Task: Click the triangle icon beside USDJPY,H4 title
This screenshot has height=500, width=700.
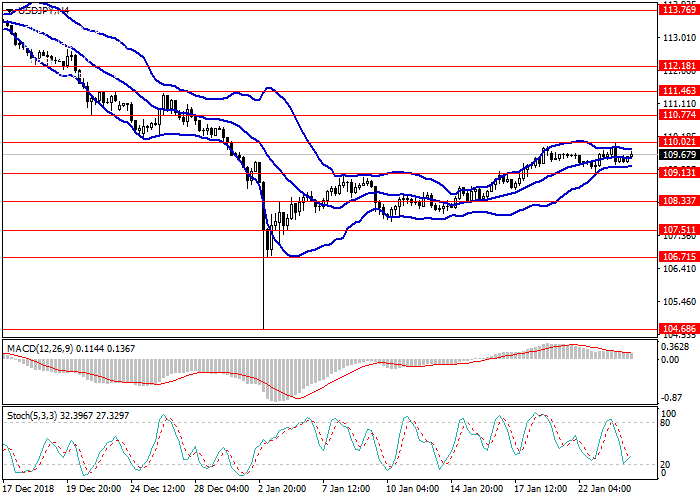Action: (x=6, y=10)
